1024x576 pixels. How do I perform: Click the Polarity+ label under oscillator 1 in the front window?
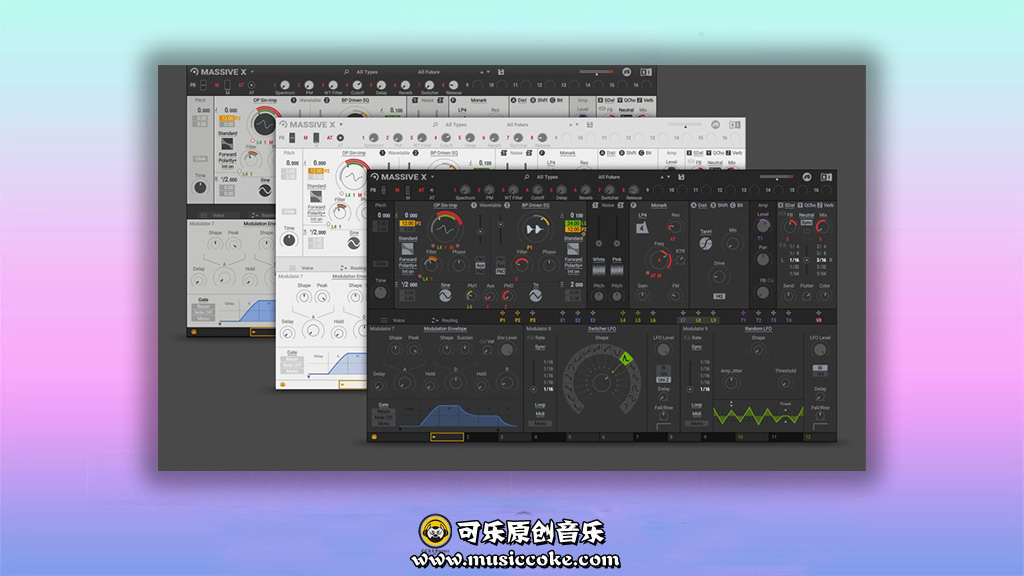pyautogui.click(x=408, y=265)
